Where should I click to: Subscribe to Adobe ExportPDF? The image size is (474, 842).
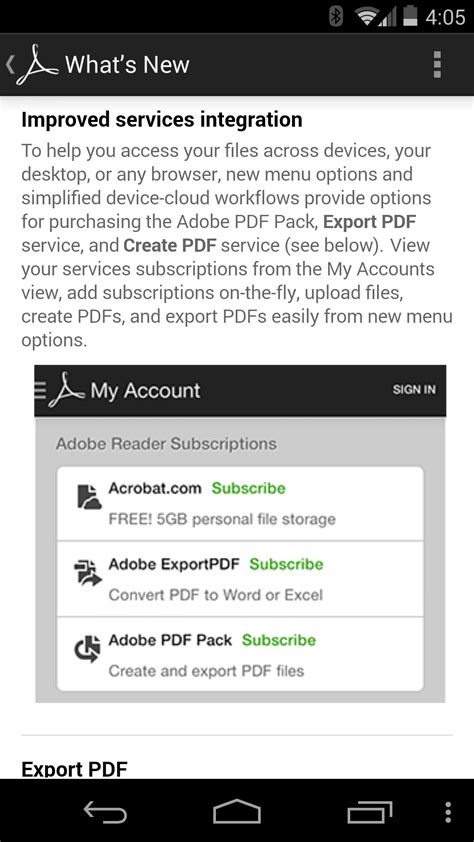pyautogui.click(x=286, y=564)
